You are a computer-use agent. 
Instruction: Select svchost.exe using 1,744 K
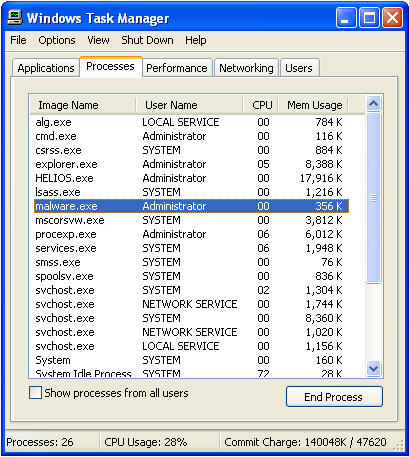pos(191,304)
